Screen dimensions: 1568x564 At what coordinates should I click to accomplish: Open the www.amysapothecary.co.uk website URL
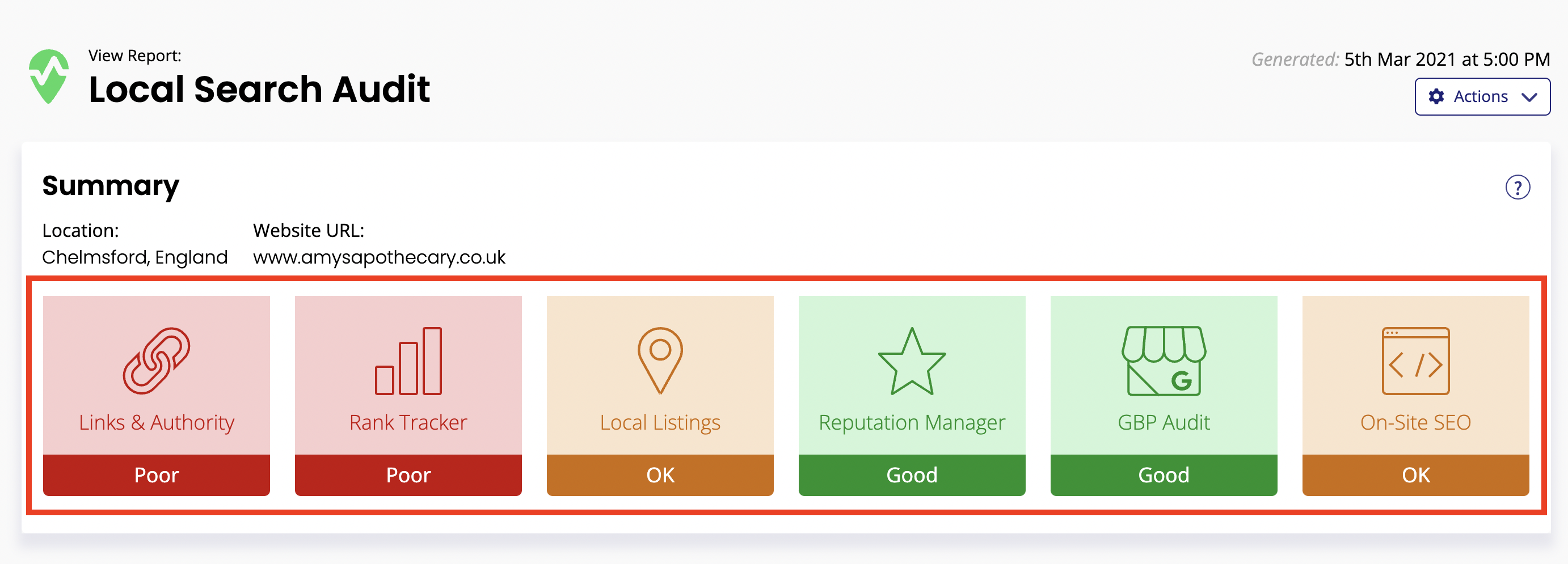click(x=379, y=257)
